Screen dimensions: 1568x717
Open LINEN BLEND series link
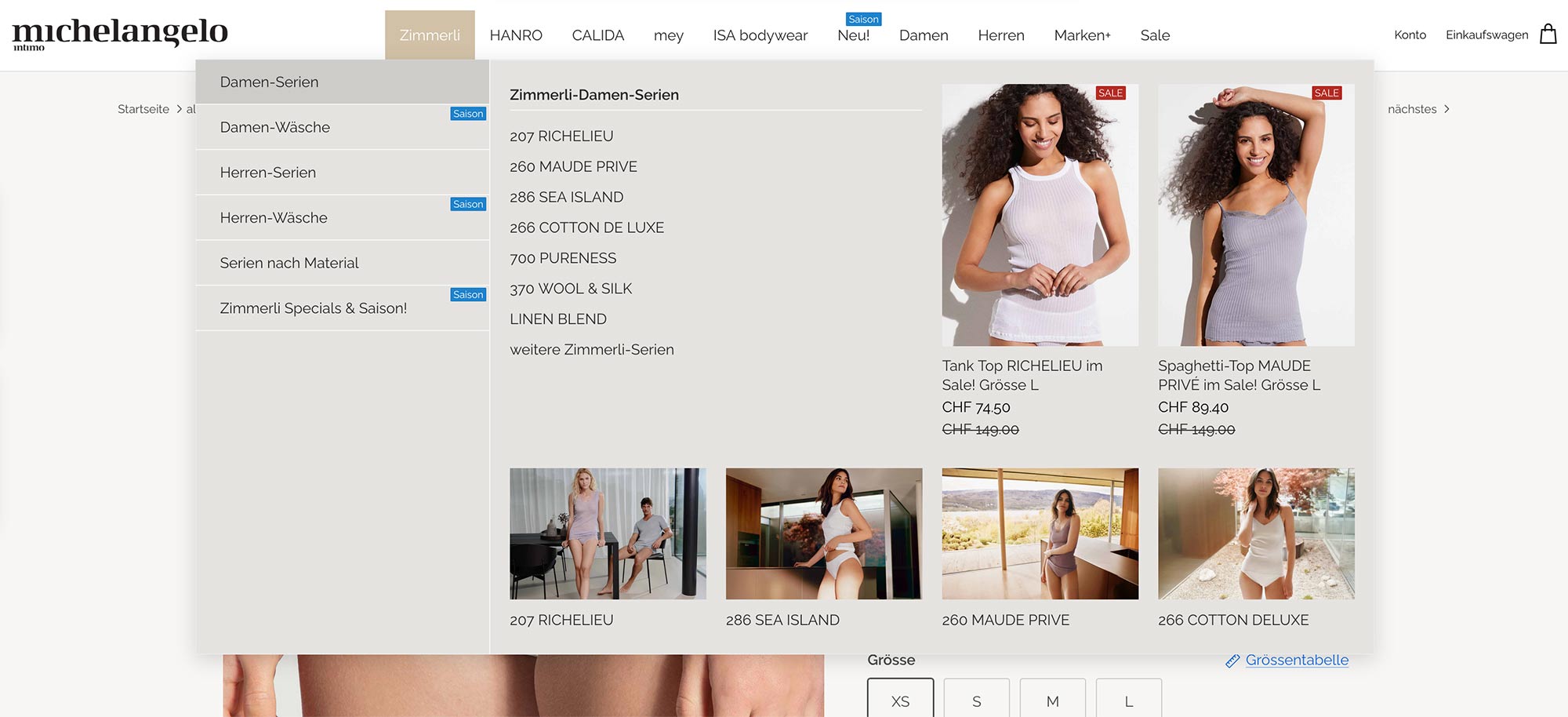(558, 319)
